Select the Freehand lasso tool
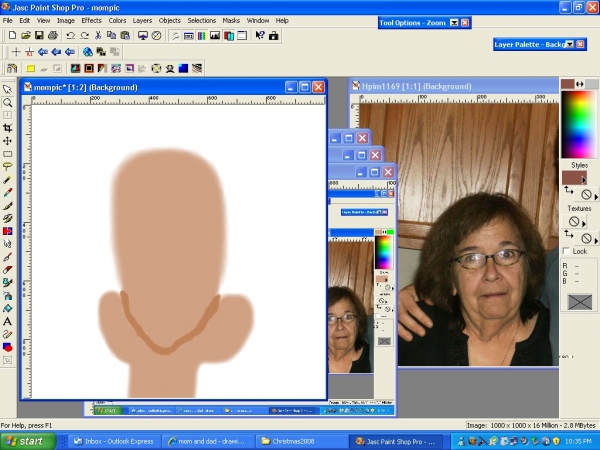Screen dimensions: 600x450 [7, 167]
